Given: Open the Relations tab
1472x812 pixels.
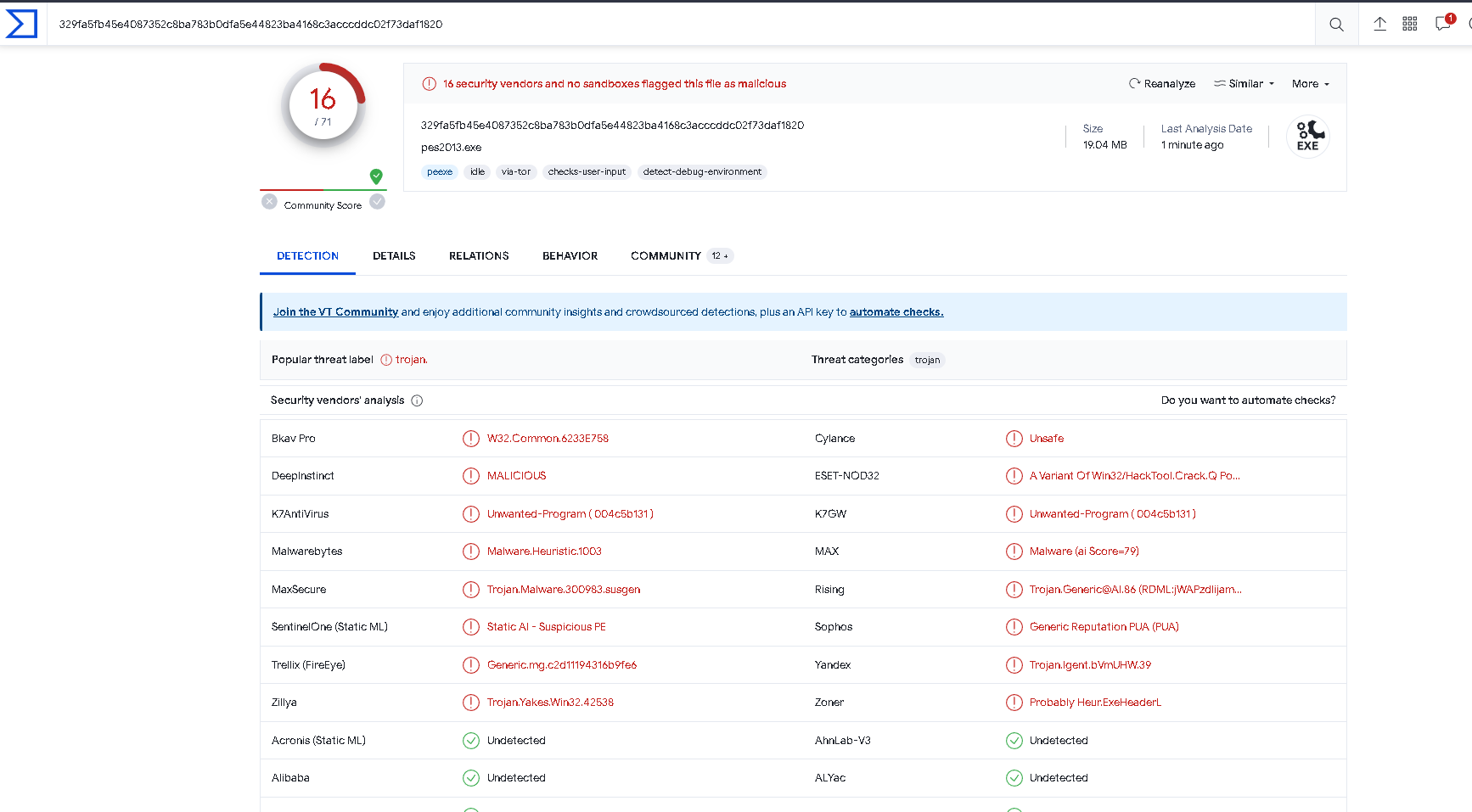Looking at the screenshot, I should 479,256.
